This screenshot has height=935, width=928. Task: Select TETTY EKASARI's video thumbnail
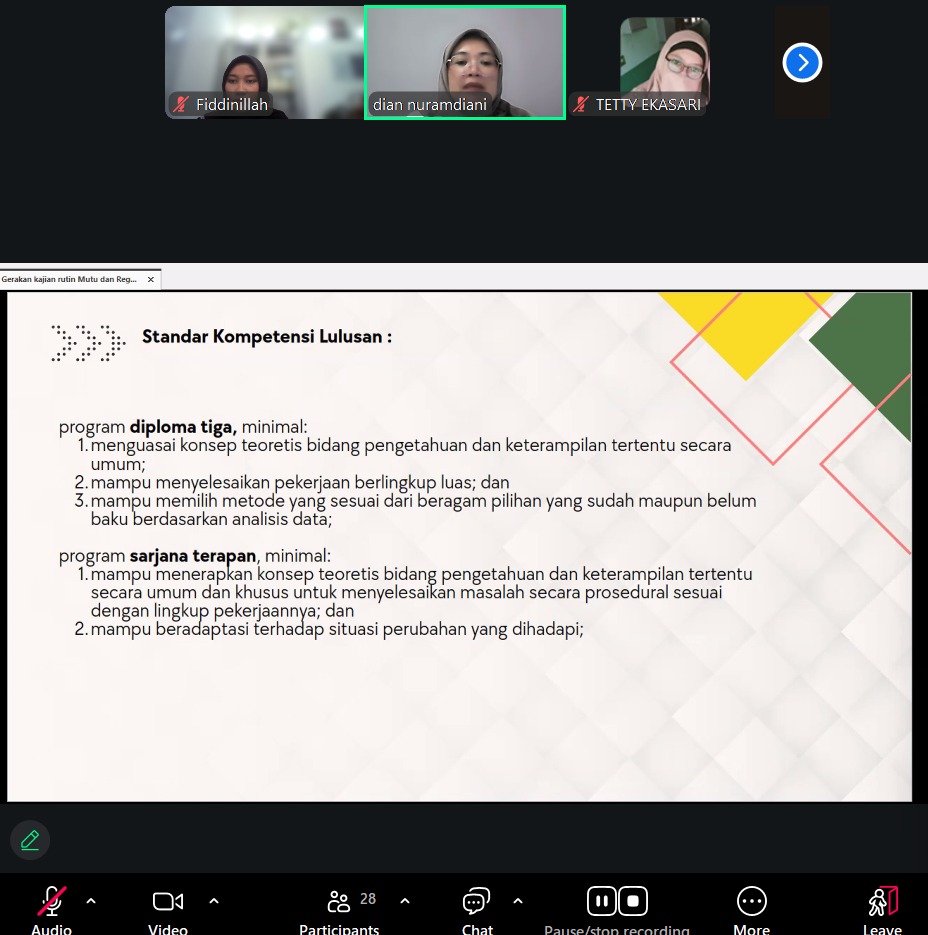pos(664,62)
